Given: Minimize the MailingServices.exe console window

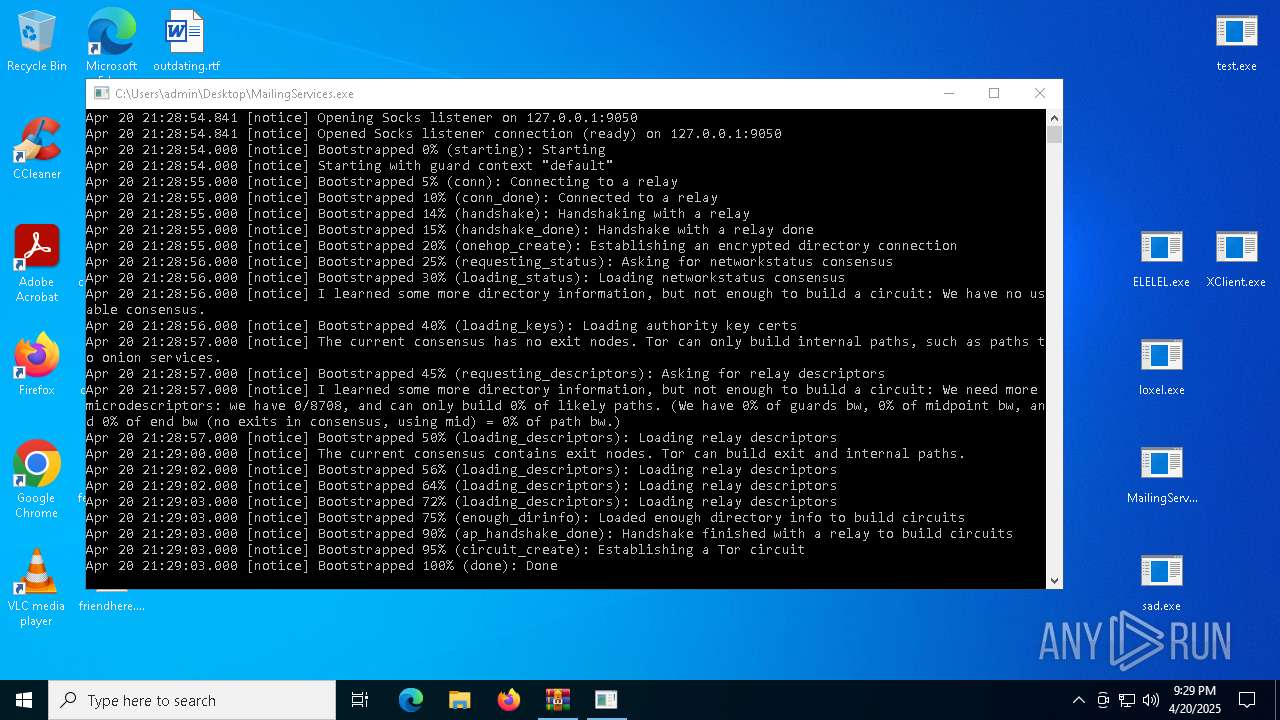Looking at the screenshot, I should (948, 93).
